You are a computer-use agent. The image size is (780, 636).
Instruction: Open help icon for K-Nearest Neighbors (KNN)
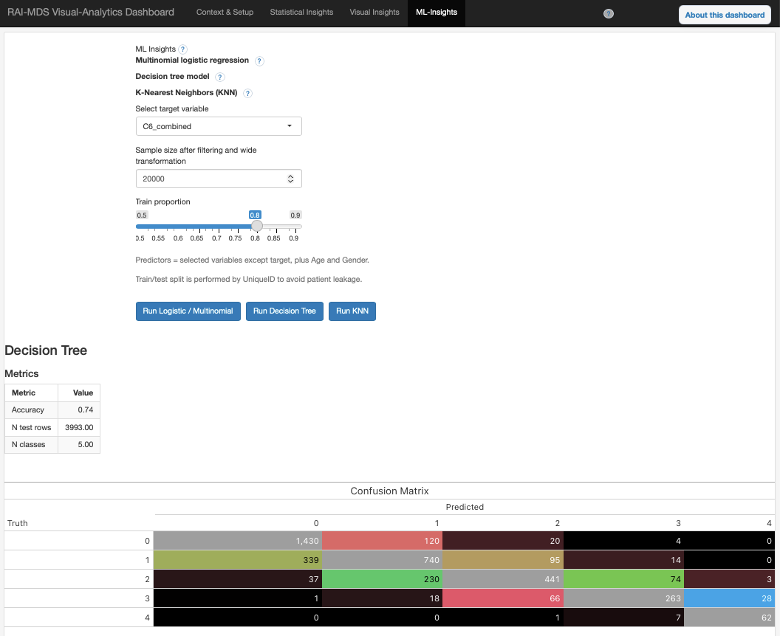coord(248,93)
